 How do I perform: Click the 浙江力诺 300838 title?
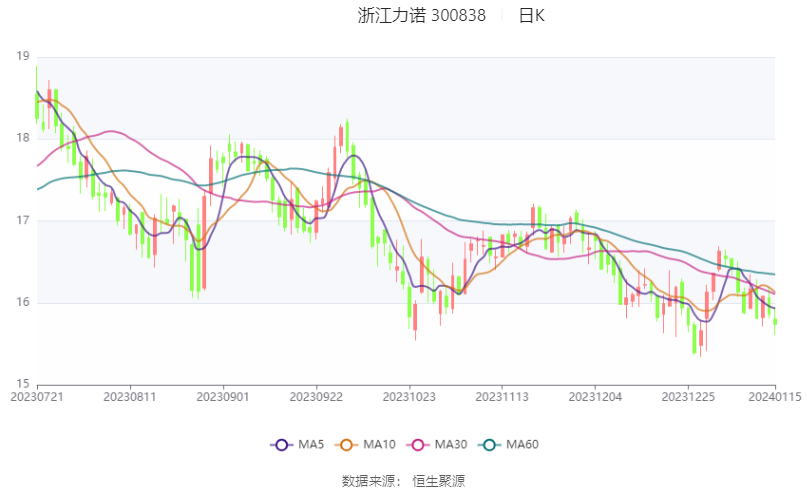point(422,16)
